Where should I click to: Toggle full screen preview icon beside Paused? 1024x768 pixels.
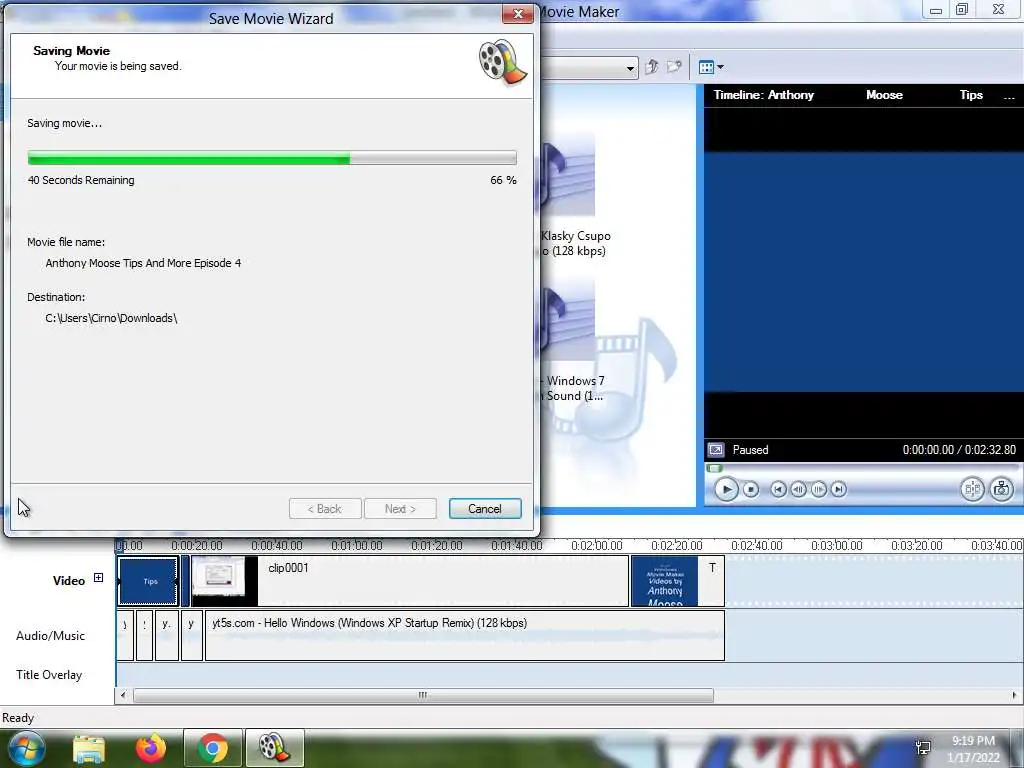point(716,450)
